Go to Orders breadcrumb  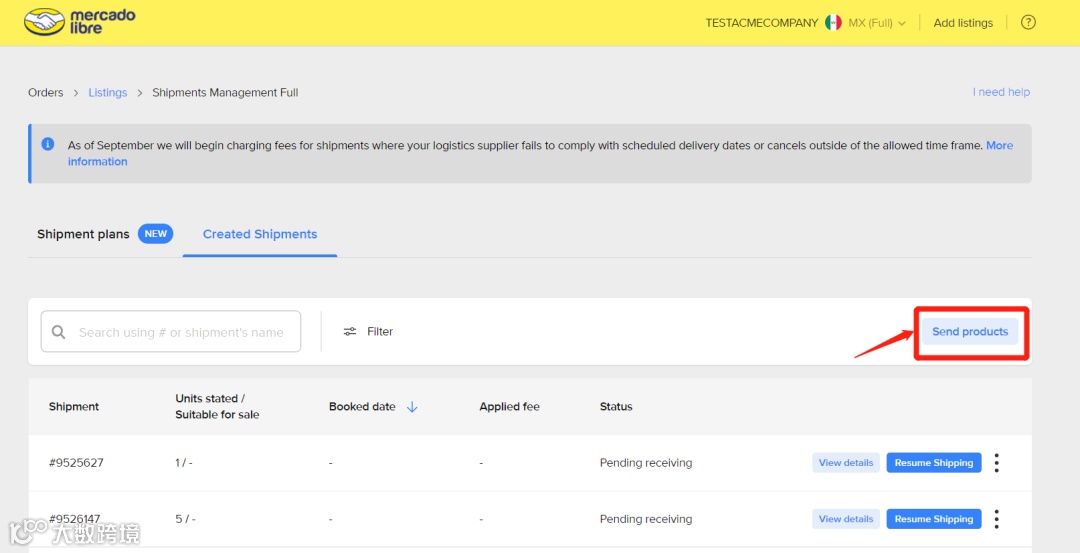(x=45, y=92)
